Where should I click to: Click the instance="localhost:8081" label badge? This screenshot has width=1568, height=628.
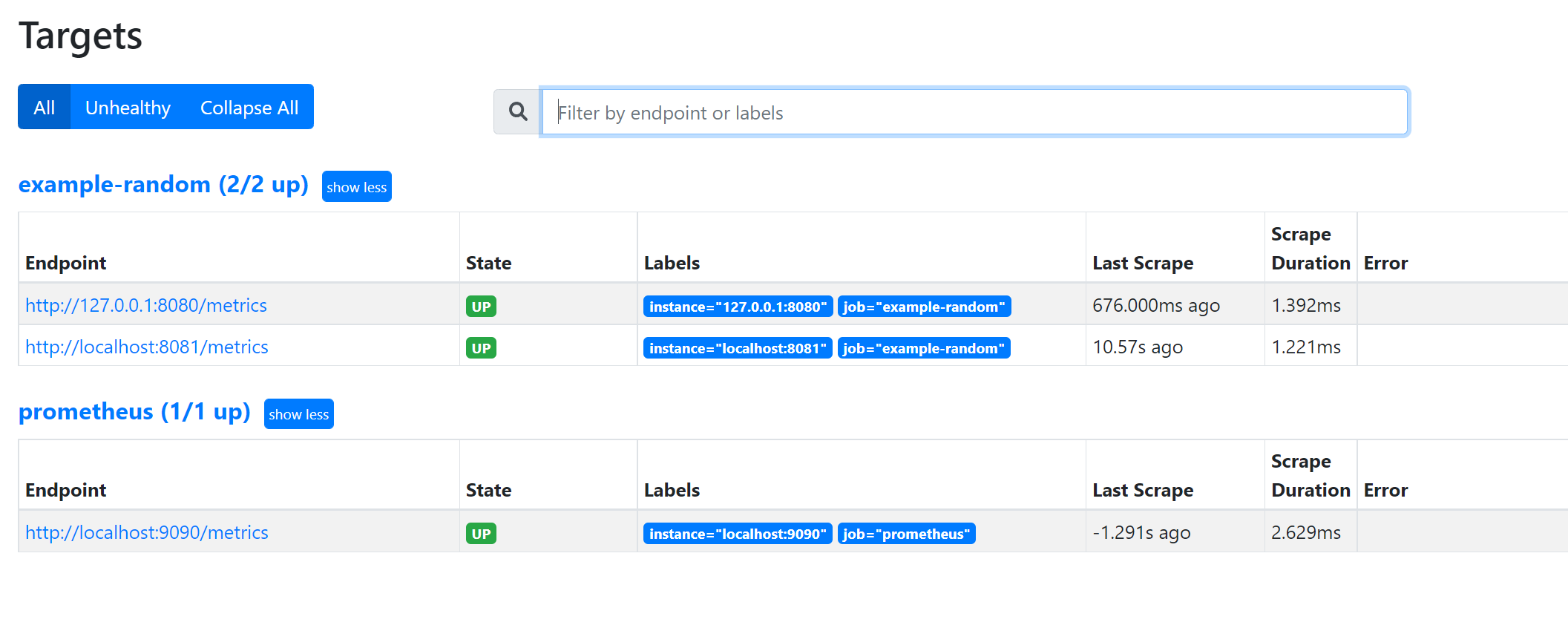(738, 348)
